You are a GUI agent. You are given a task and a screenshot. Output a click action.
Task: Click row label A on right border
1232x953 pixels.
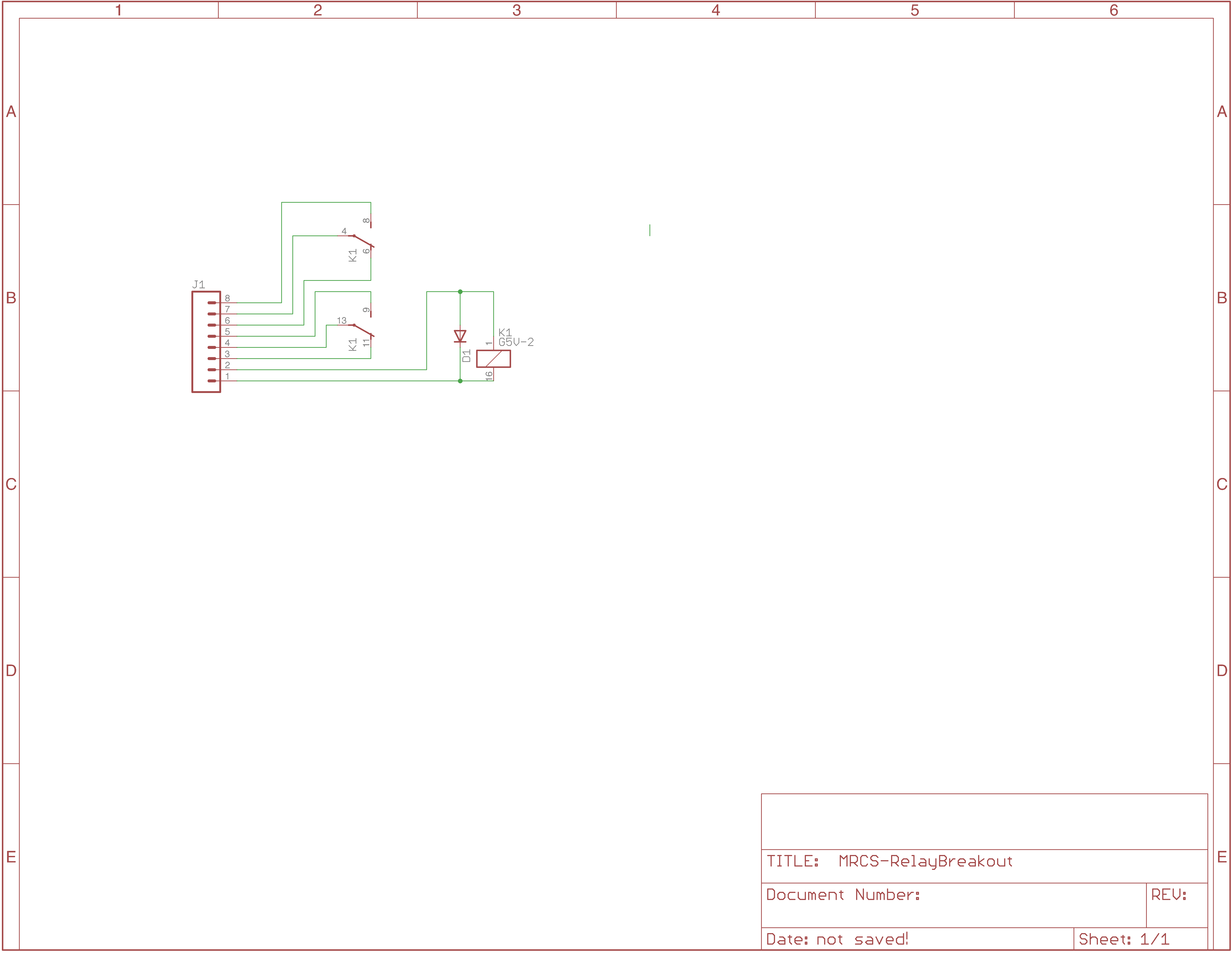point(1222,112)
